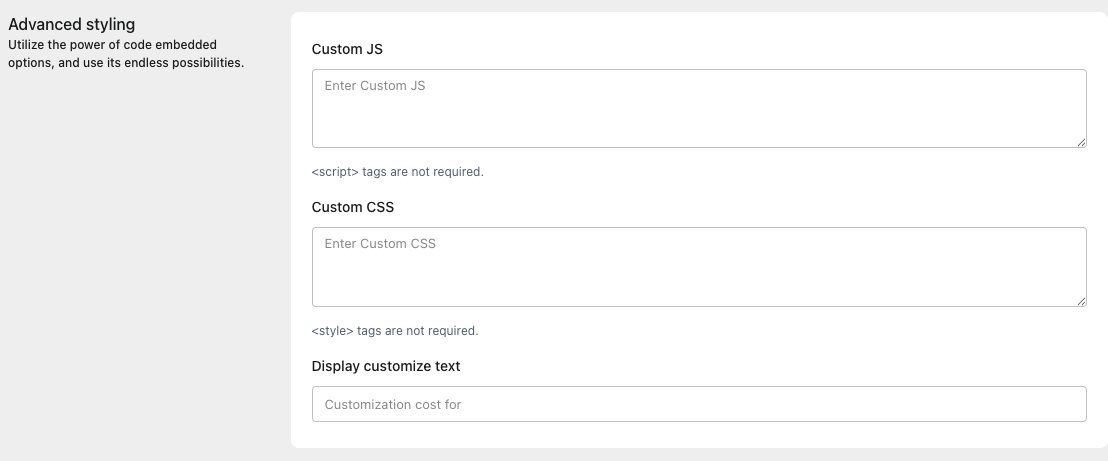Image resolution: width=1108 pixels, height=461 pixels.
Task: Click the Custom CSS textarea resize handle
Action: (1081, 301)
